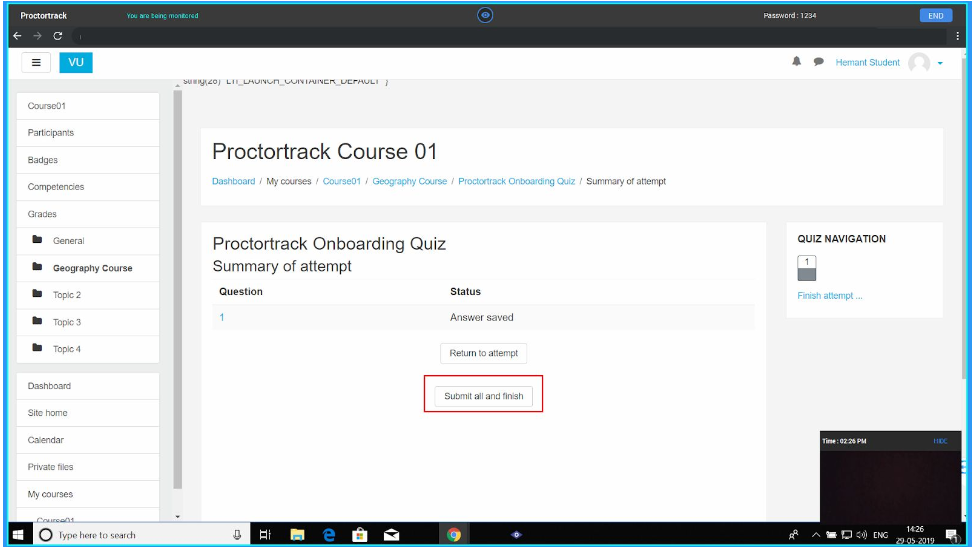Viewport: 977px width, 552px height.
Task: Click the VU logo
Action: 76,62
